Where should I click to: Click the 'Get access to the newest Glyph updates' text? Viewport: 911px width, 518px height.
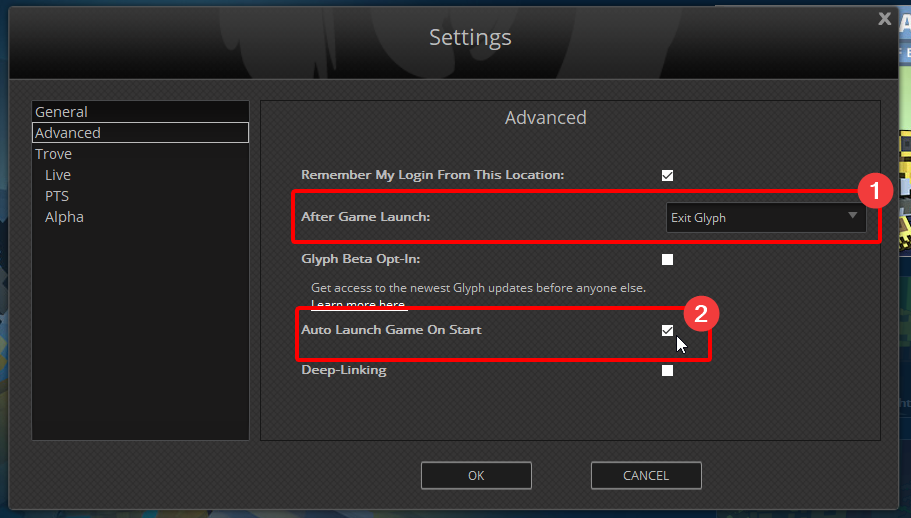(x=479, y=287)
